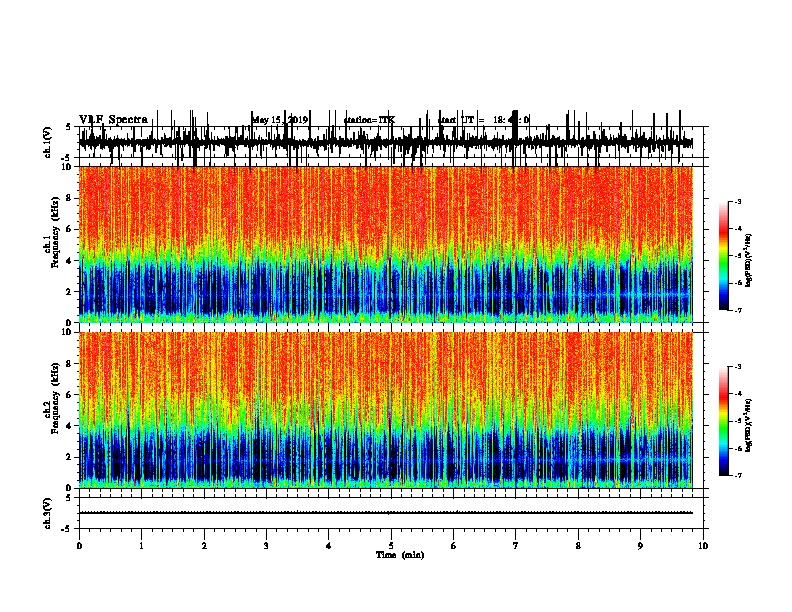Click the "6" kHz tick on ch.2 spectrogram
Image resolution: width=792 pixels, height=612 pixels.
pyautogui.click(x=70, y=395)
